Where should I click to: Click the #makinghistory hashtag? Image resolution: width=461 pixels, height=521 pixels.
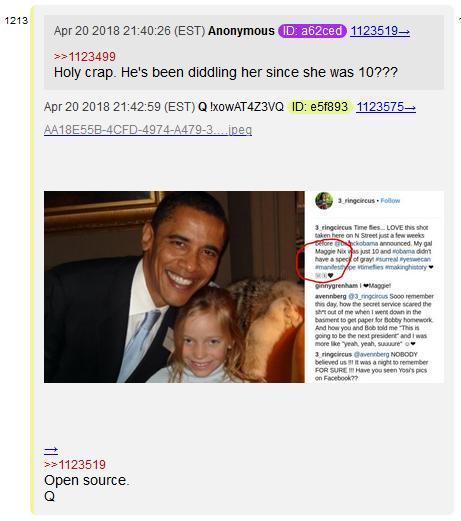(406, 267)
